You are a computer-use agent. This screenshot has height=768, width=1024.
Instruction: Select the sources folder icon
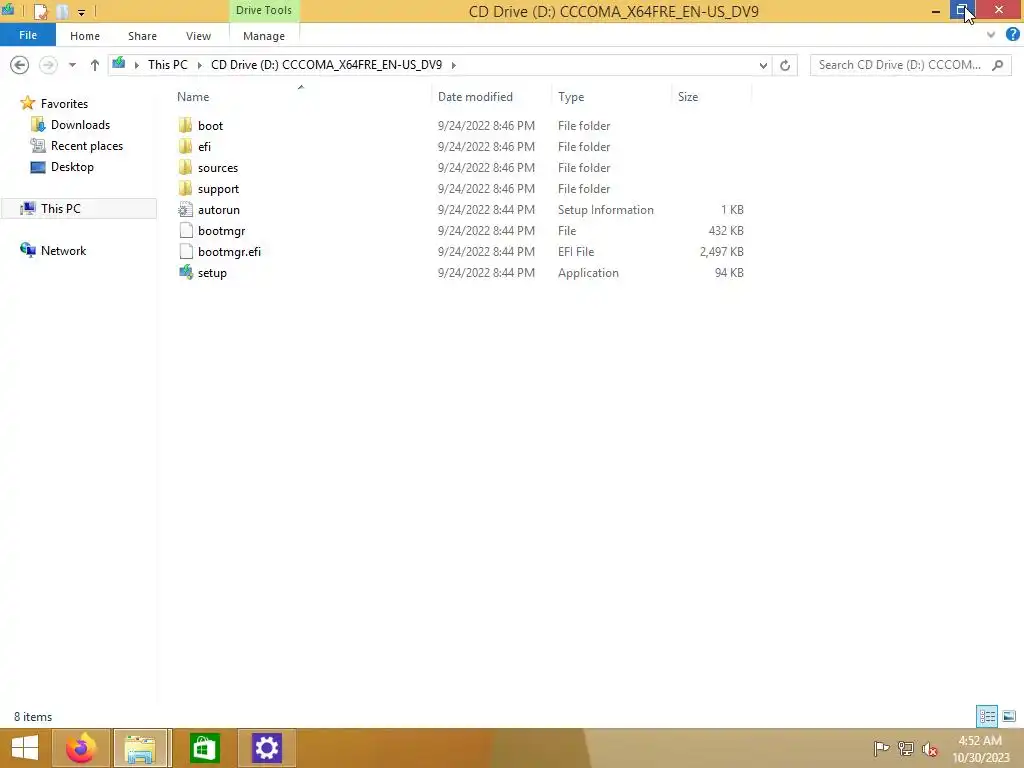[x=185, y=167]
